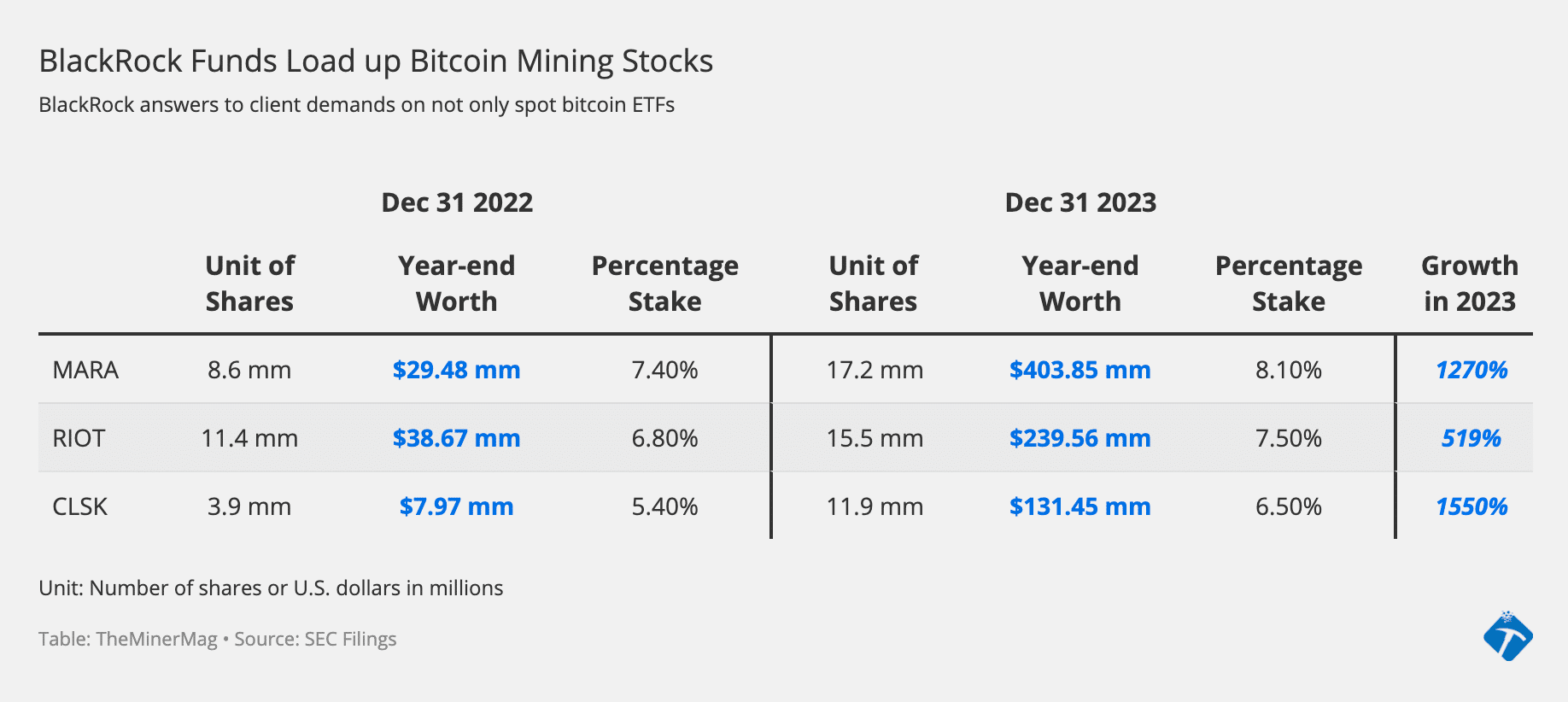Click RIOT's $239.56 mm year-end worth
This screenshot has height=702, width=1568.
[x=1079, y=438]
